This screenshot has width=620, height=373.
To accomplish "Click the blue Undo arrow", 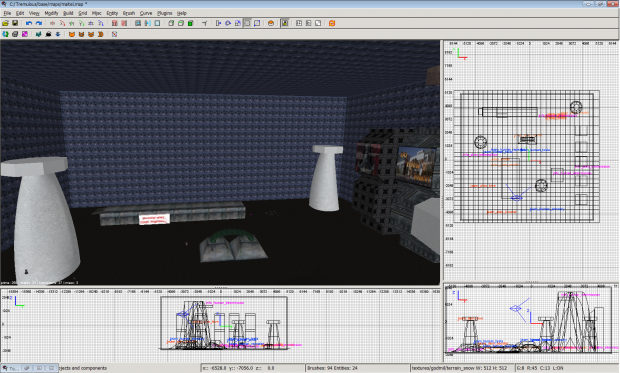I will [29, 23].
